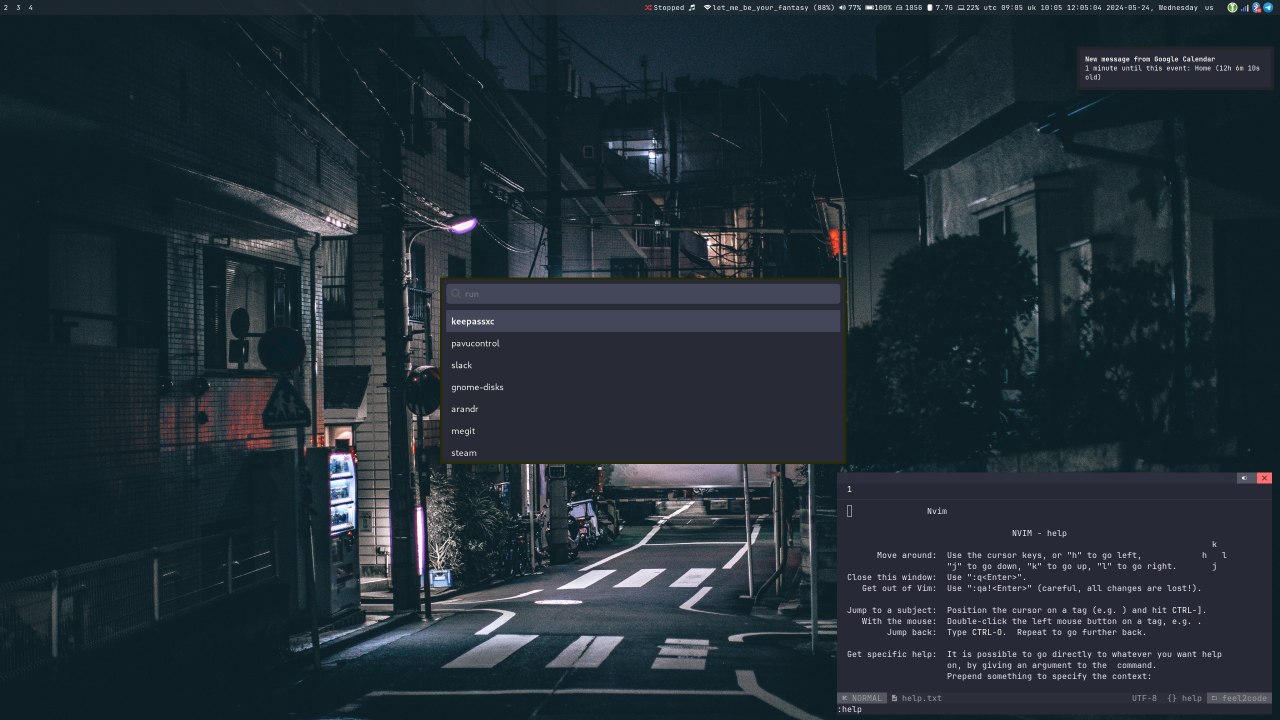Click the run launcher search field
Screen dimensions: 1280x720
(x=640, y=293)
